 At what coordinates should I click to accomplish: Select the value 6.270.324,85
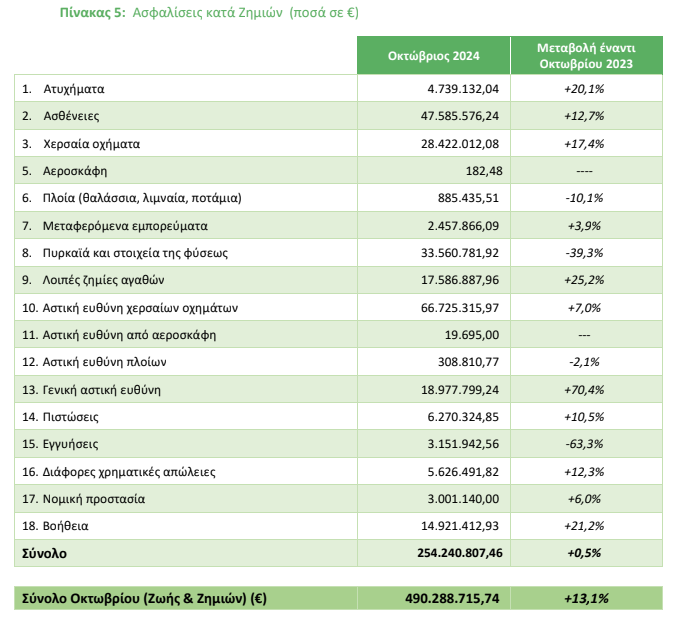click(x=463, y=417)
